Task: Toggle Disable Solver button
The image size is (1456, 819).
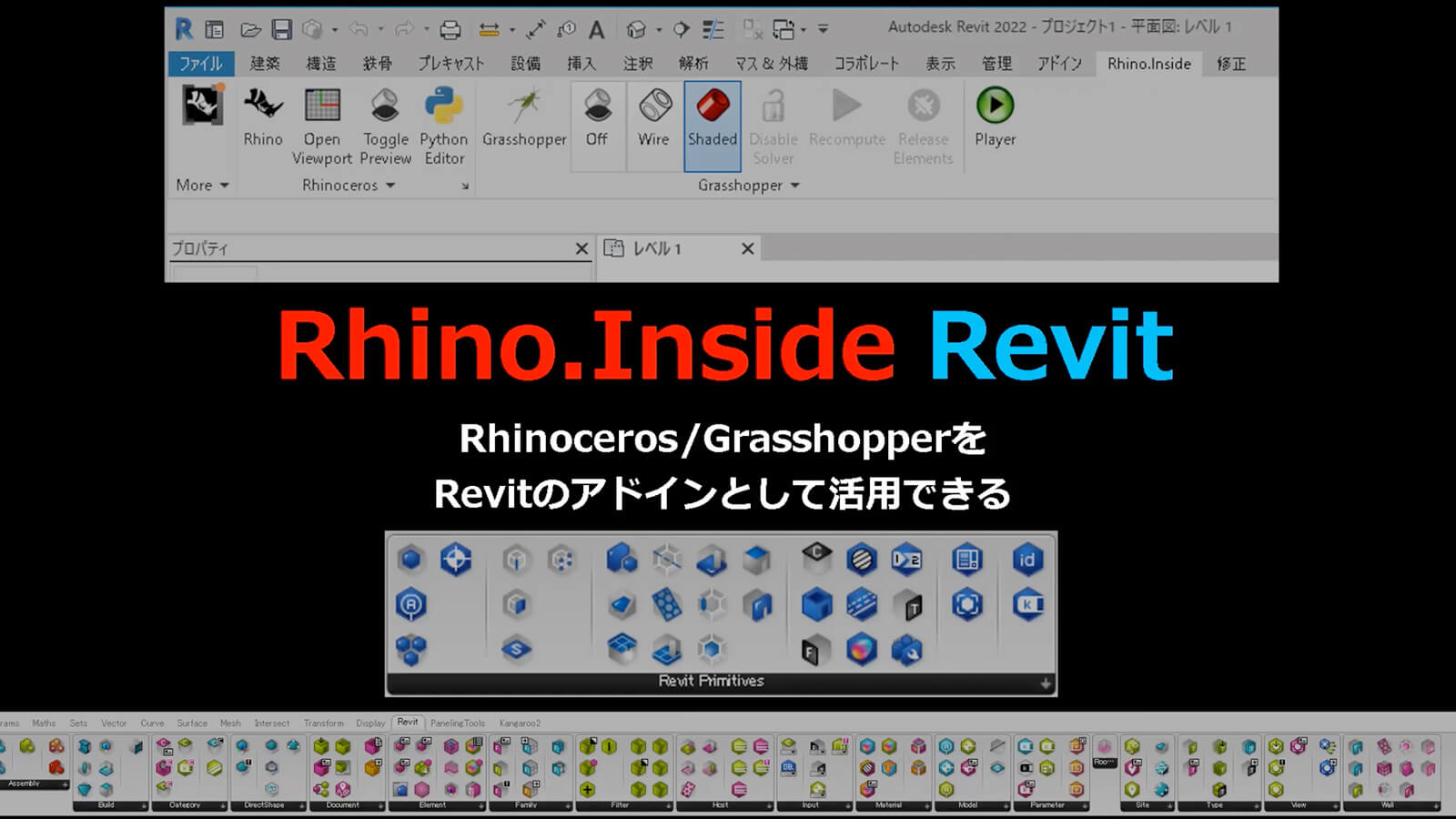Action: pyautogui.click(x=773, y=126)
